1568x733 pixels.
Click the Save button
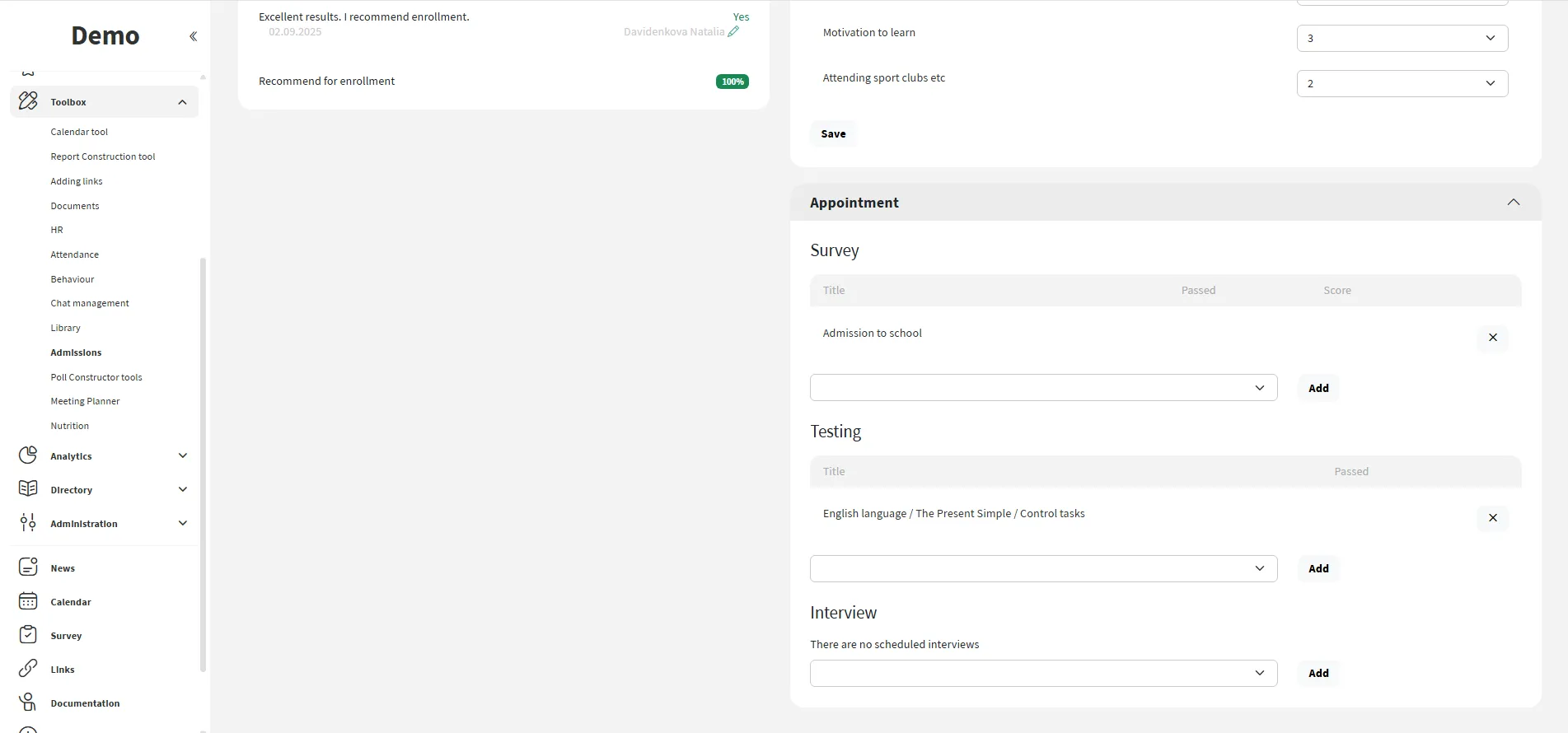tap(833, 134)
